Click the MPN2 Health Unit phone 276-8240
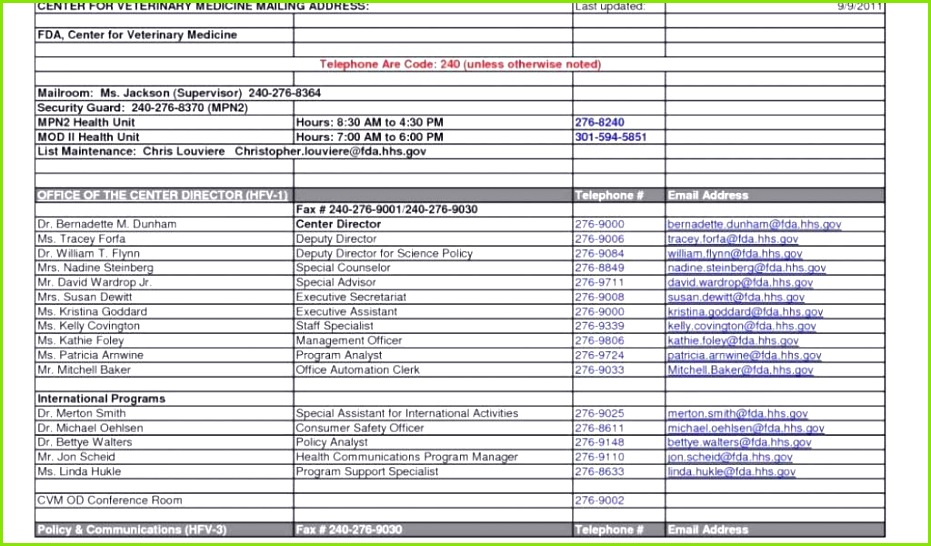Image resolution: width=931 pixels, height=546 pixels. [x=600, y=123]
